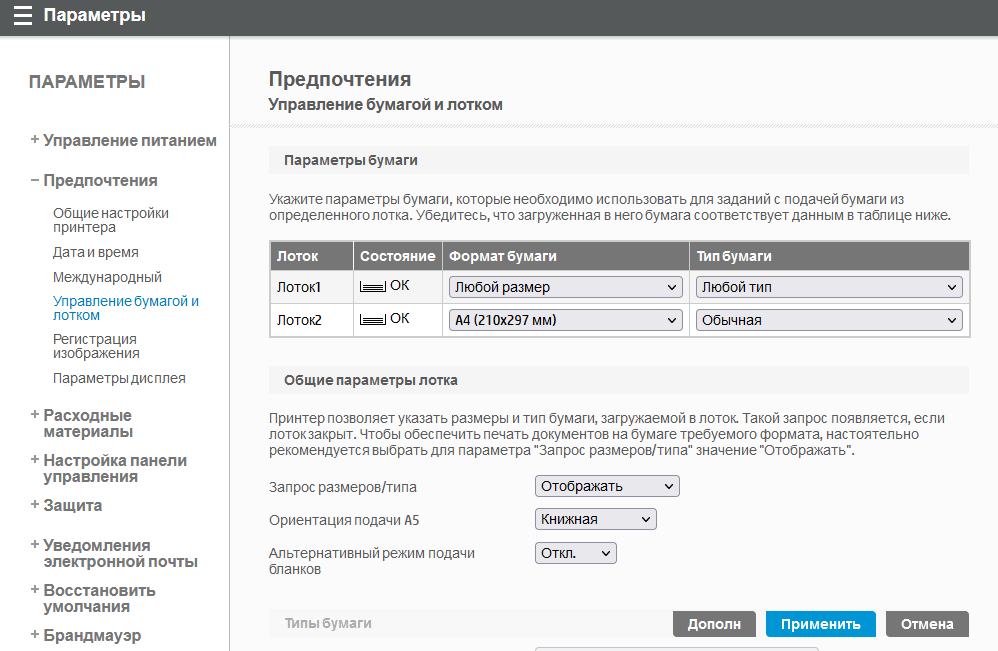Open the Запрос размеров/типа dropdown
The height and width of the screenshot is (651, 998).
click(x=607, y=486)
